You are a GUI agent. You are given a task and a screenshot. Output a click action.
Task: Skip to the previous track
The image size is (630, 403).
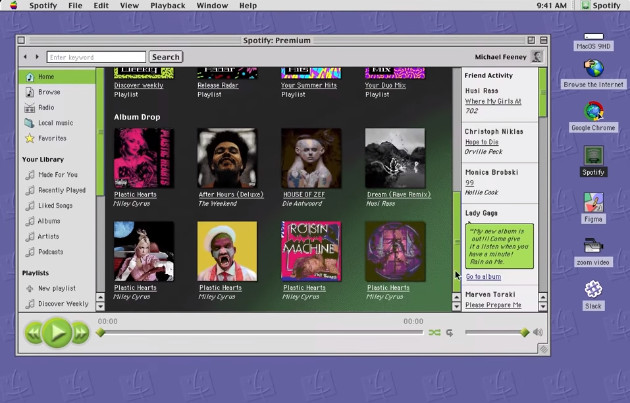point(33,333)
